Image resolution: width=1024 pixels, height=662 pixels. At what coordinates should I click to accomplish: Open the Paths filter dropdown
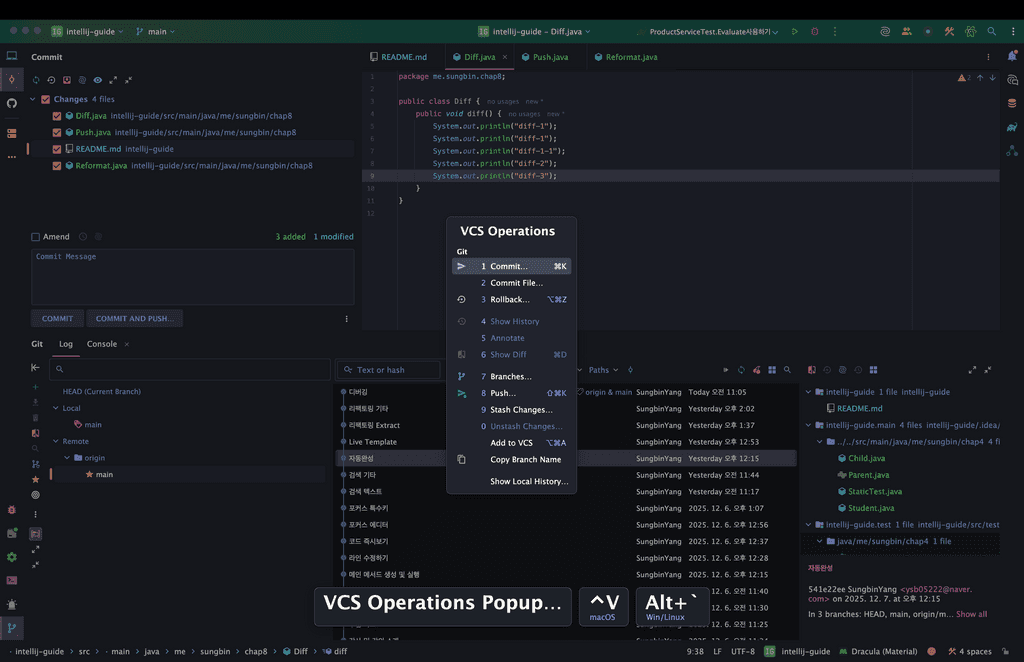[x=603, y=370]
